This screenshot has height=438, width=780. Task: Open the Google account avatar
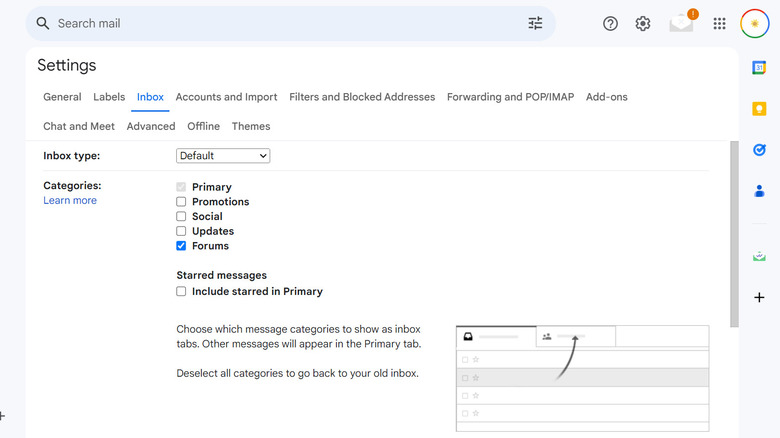pyautogui.click(x=754, y=23)
